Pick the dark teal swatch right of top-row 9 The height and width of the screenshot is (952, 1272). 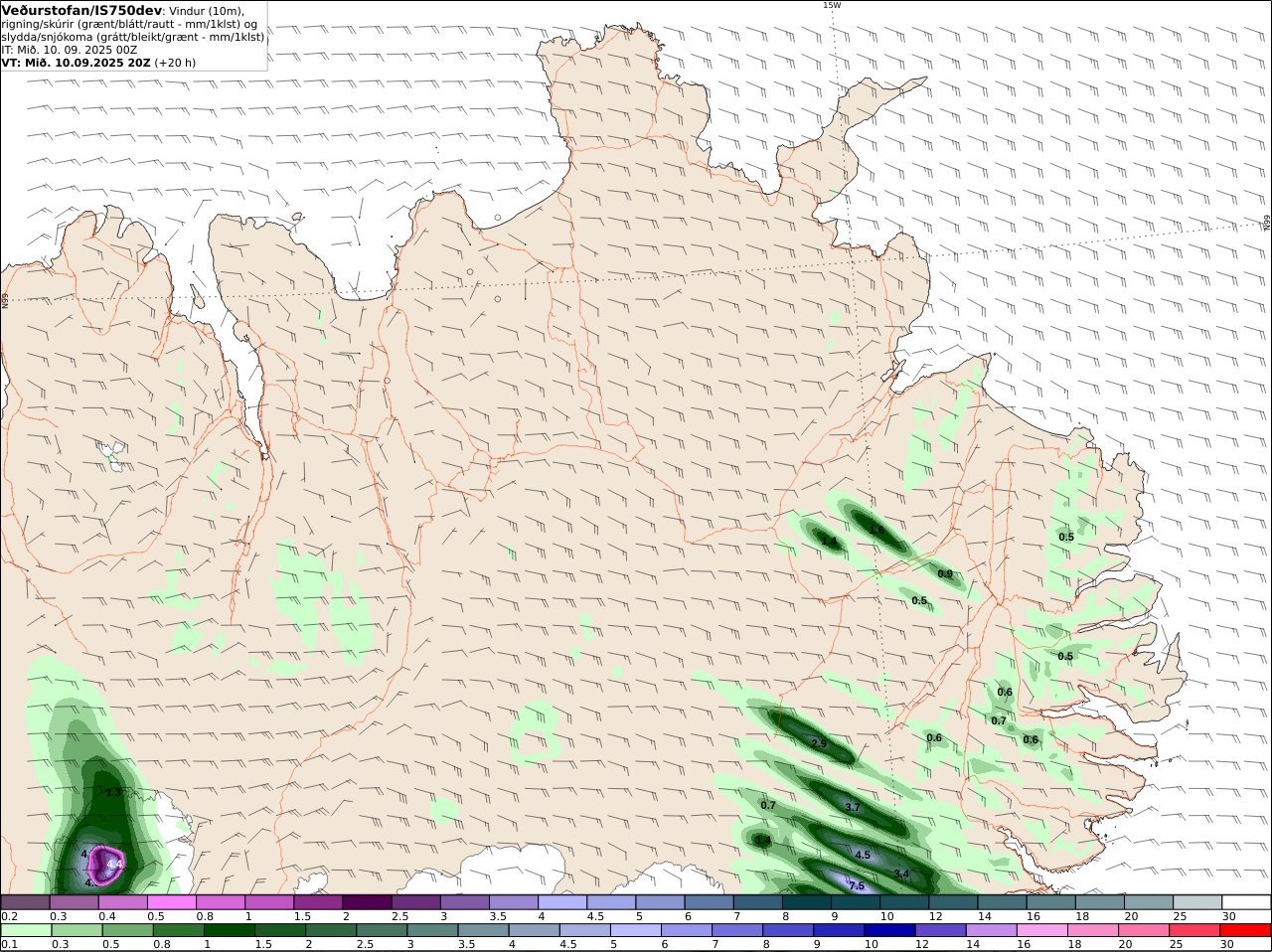[855, 902]
